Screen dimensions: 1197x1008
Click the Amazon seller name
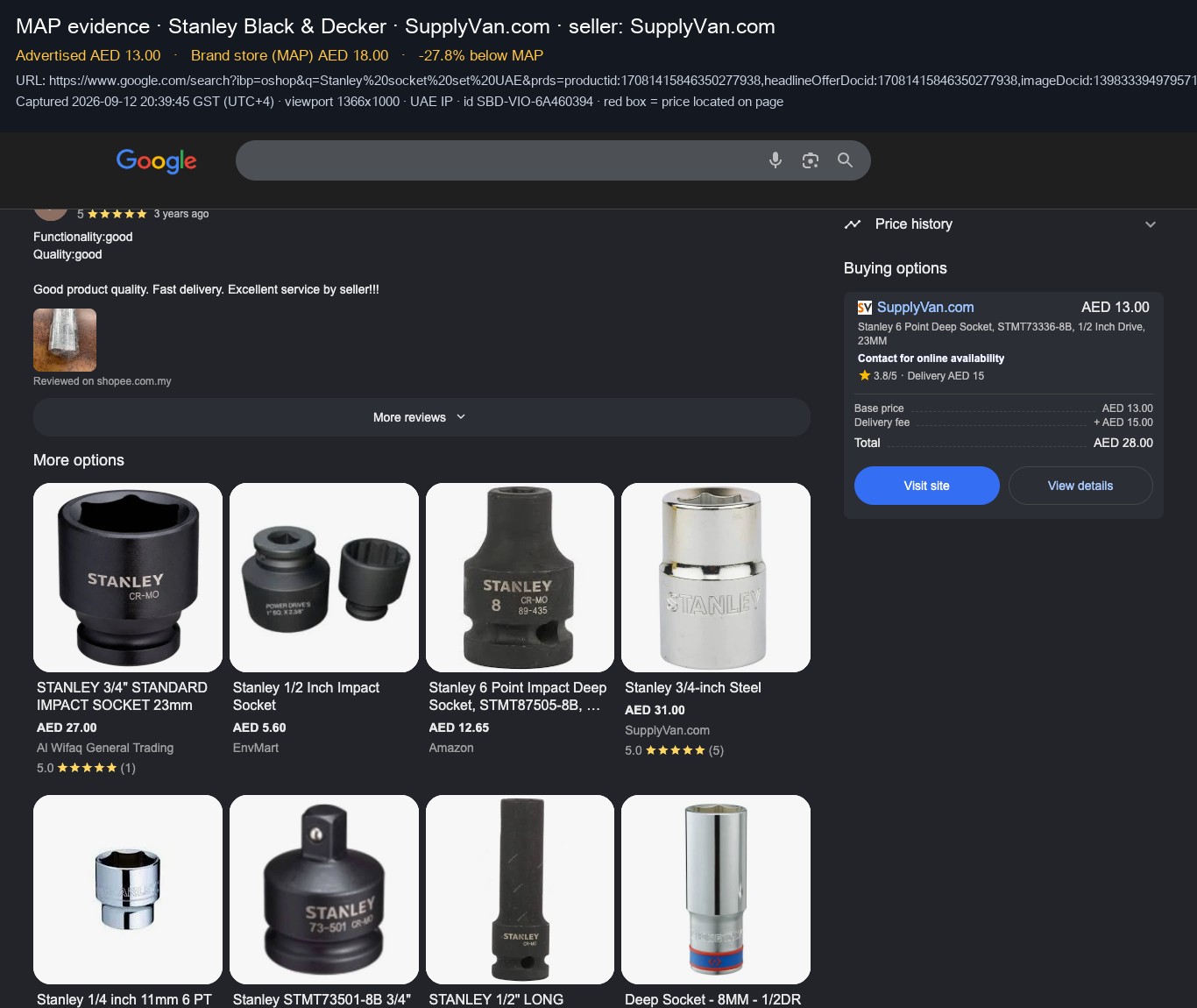[451, 748]
